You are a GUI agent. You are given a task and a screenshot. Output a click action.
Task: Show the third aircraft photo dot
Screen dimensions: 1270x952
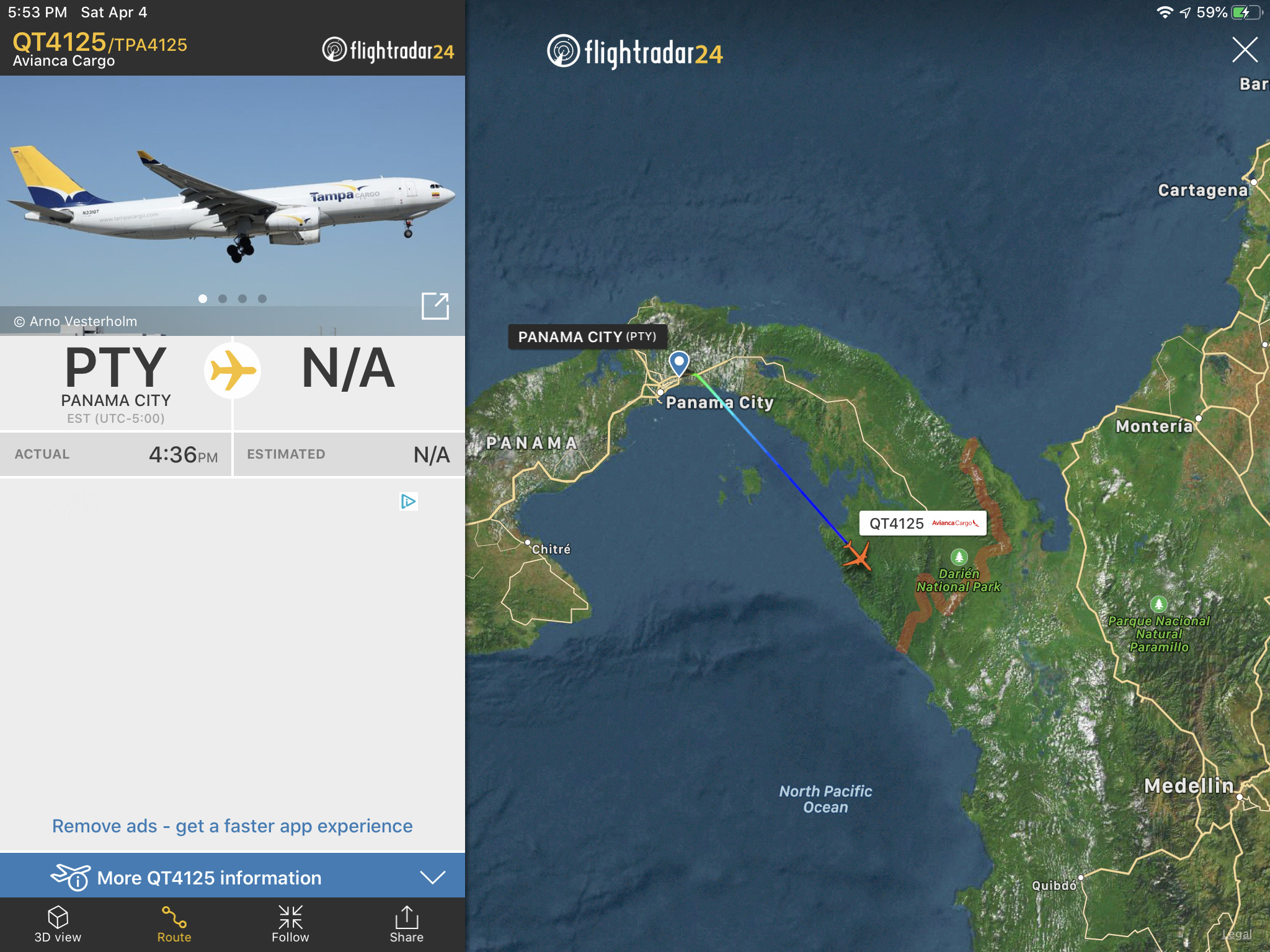coord(242,299)
